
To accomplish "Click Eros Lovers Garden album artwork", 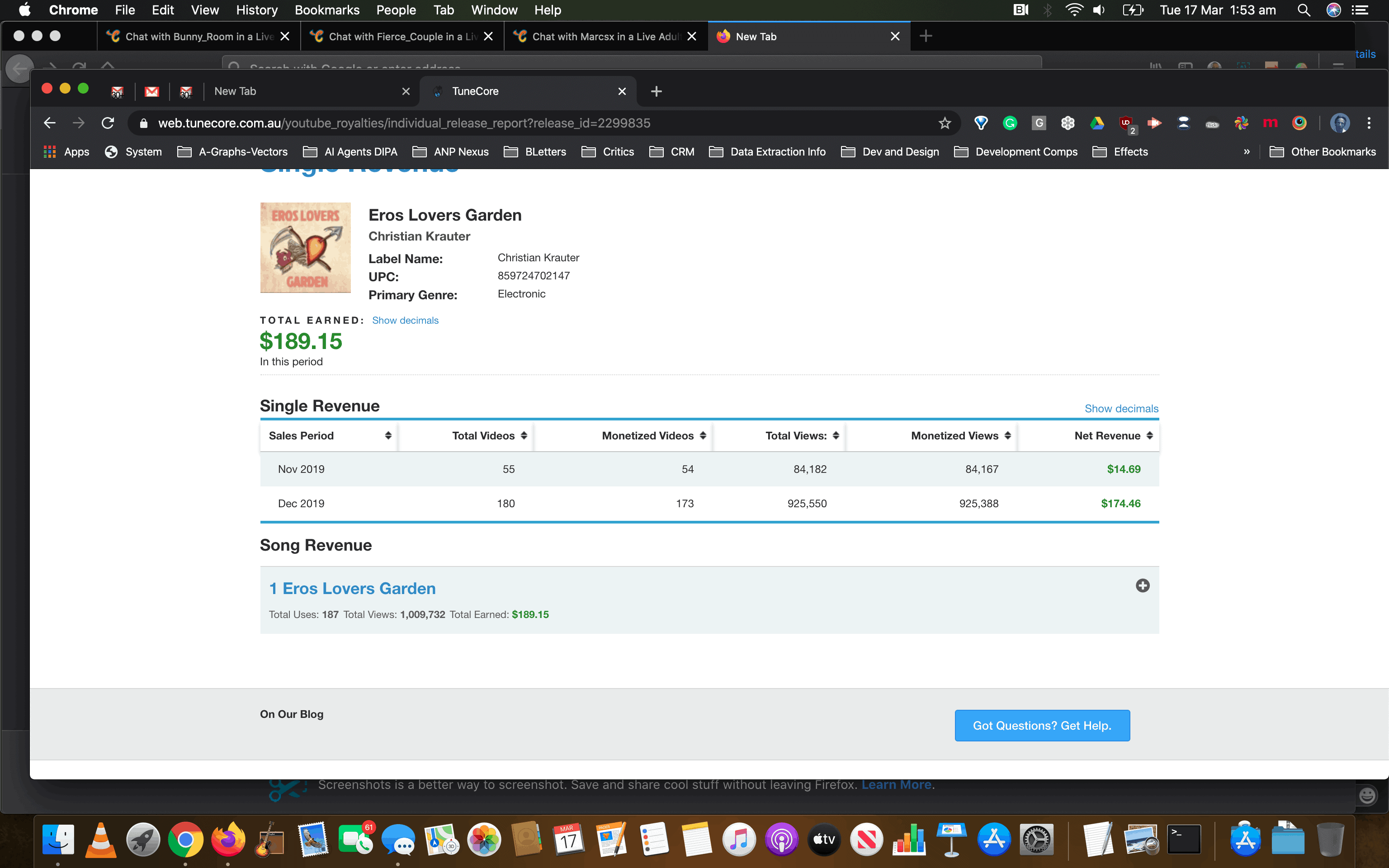I will [305, 247].
